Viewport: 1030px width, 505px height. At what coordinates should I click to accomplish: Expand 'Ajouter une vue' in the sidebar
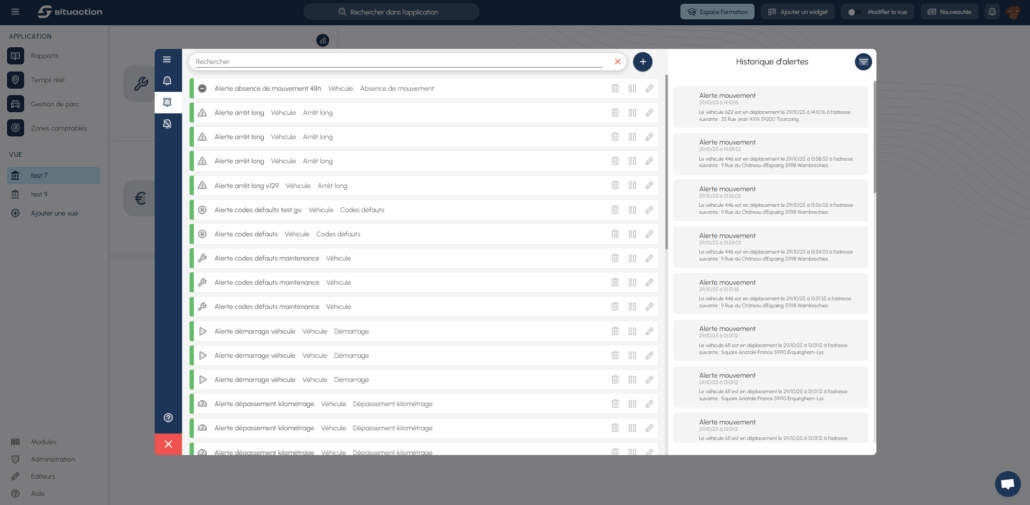click(55, 213)
